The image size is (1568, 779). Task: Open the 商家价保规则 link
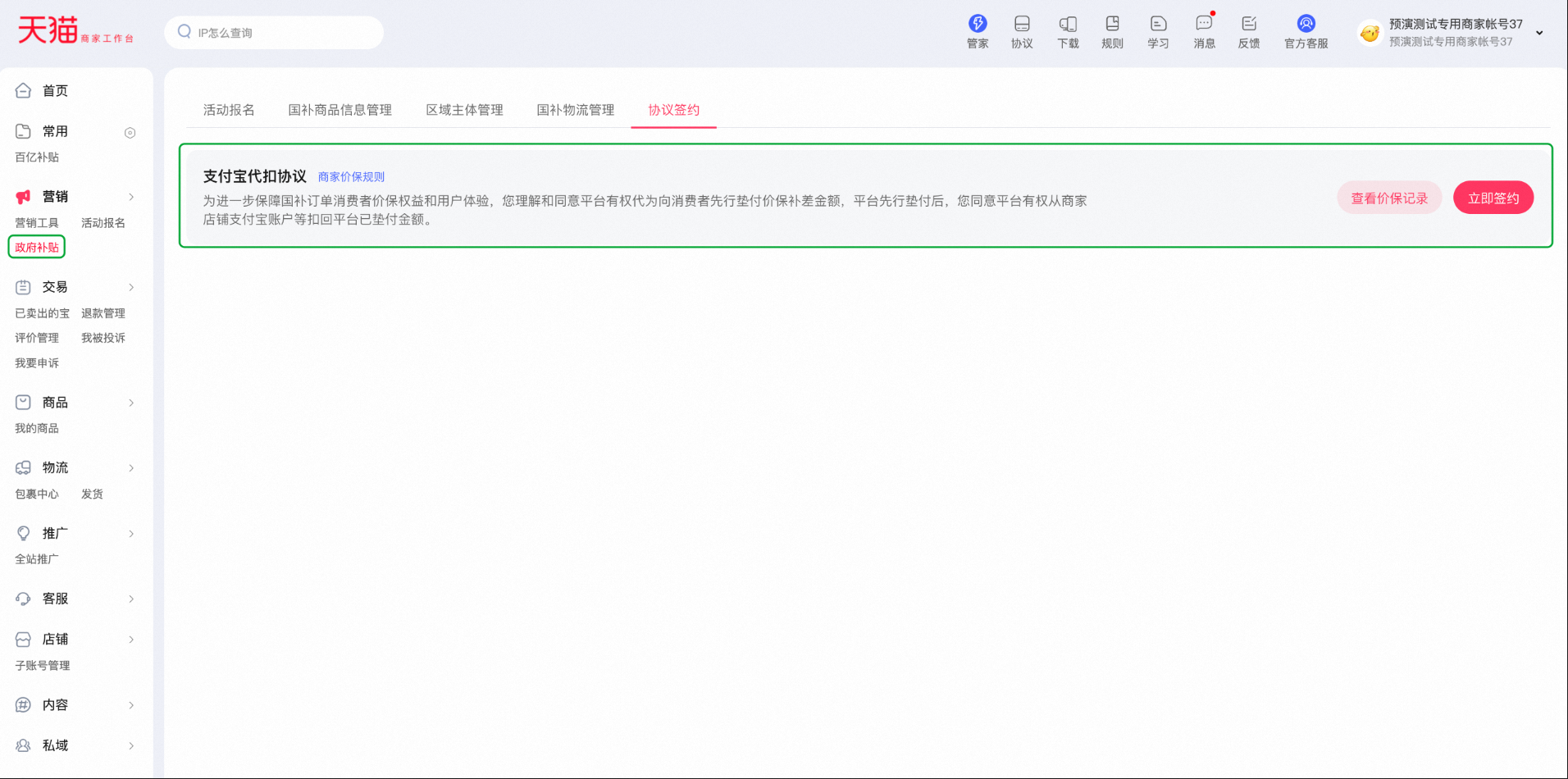(x=351, y=177)
